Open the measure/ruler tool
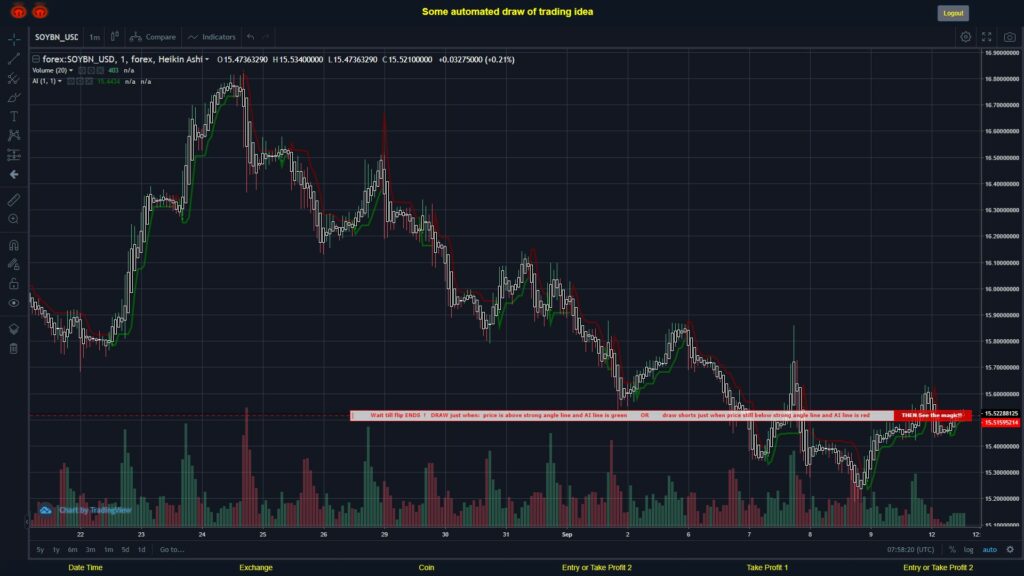 coord(12,200)
